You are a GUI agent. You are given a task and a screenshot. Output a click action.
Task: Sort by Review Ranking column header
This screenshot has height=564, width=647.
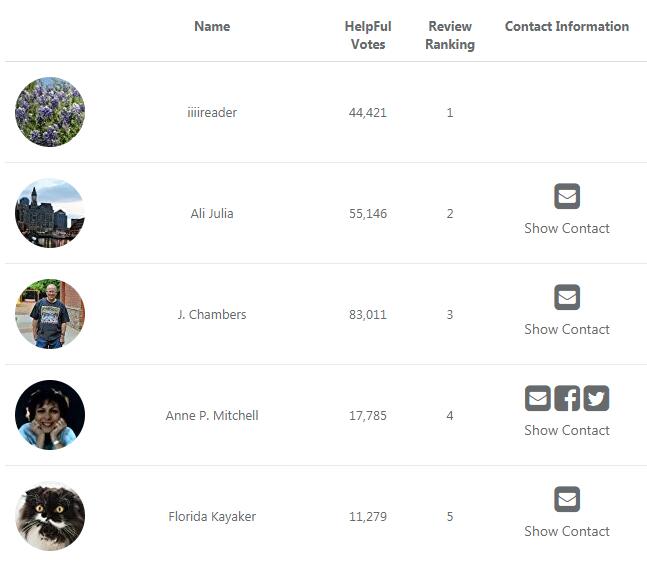pos(450,35)
